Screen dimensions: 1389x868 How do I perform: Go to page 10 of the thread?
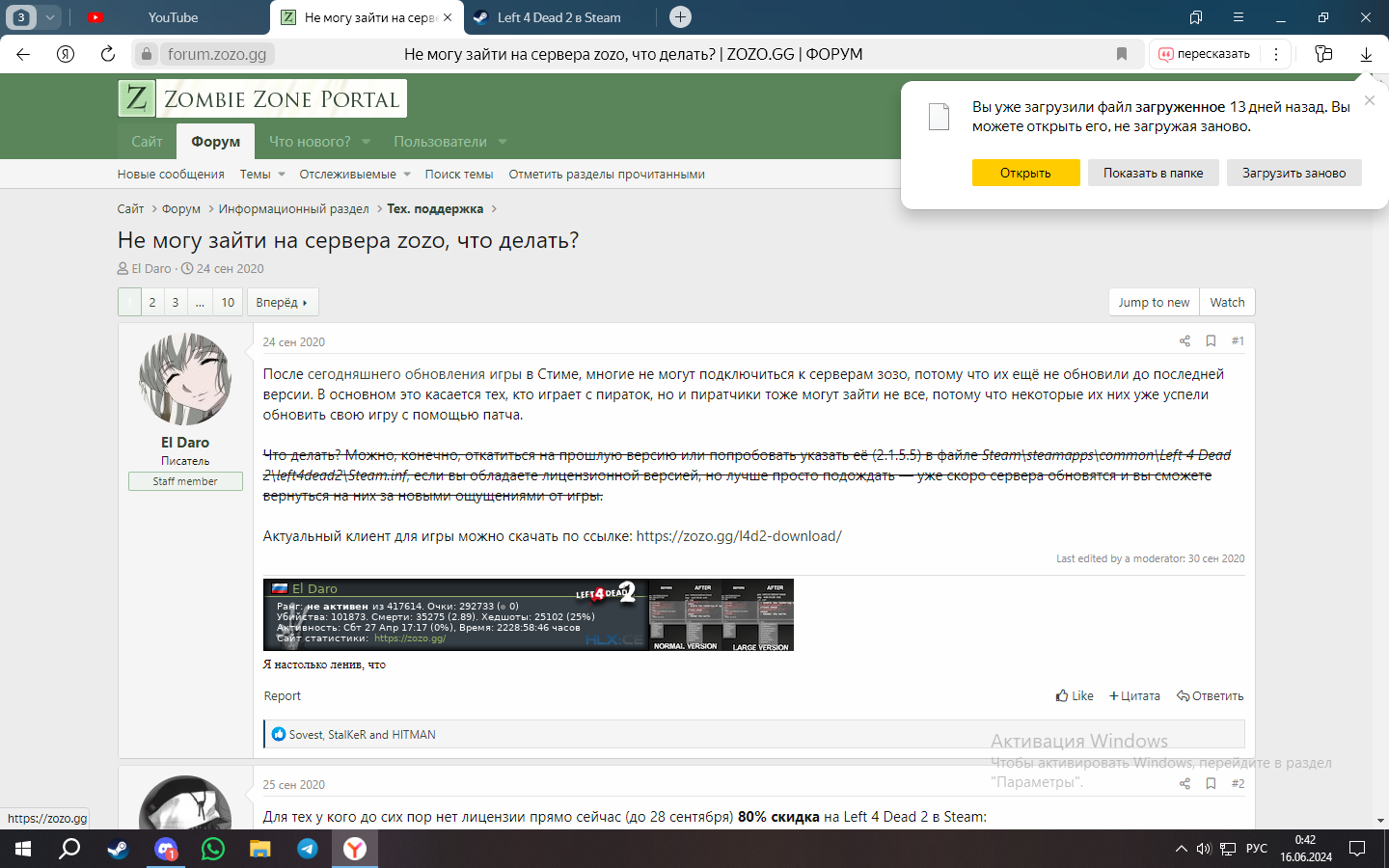[228, 302]
